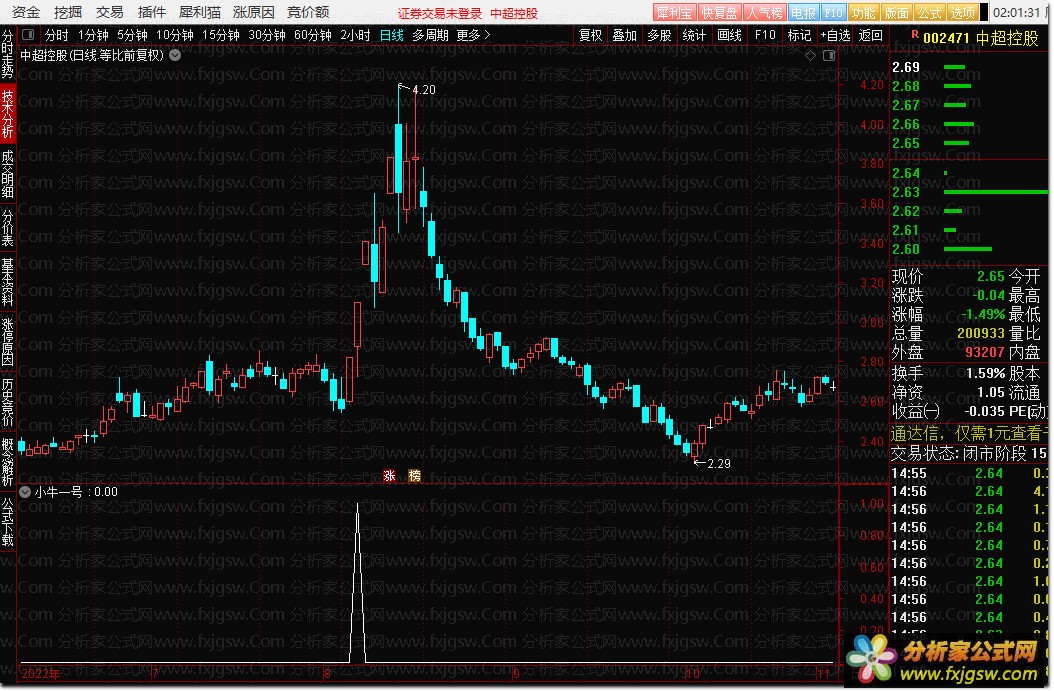Open the 交易 menu
The width and height of the screenshot is (1054, 691).
point(109,12)
